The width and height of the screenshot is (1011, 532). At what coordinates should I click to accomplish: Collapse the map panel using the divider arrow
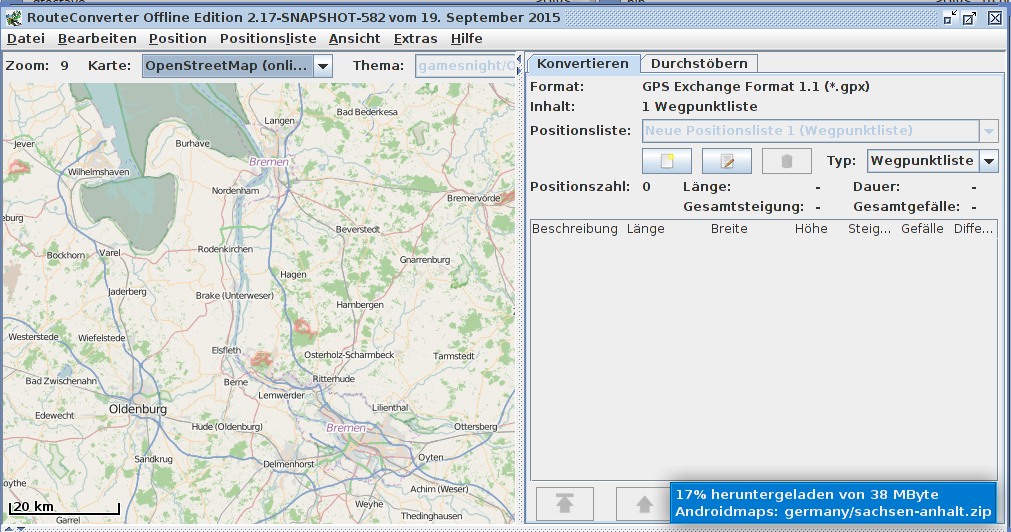coord(518,60)
